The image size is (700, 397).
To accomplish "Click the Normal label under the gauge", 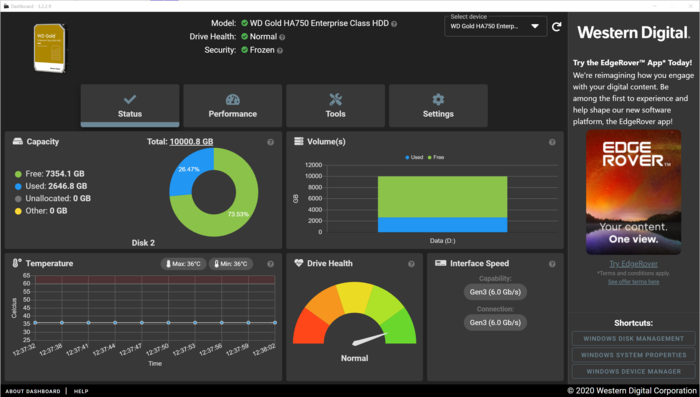I will tap(354, 358).
